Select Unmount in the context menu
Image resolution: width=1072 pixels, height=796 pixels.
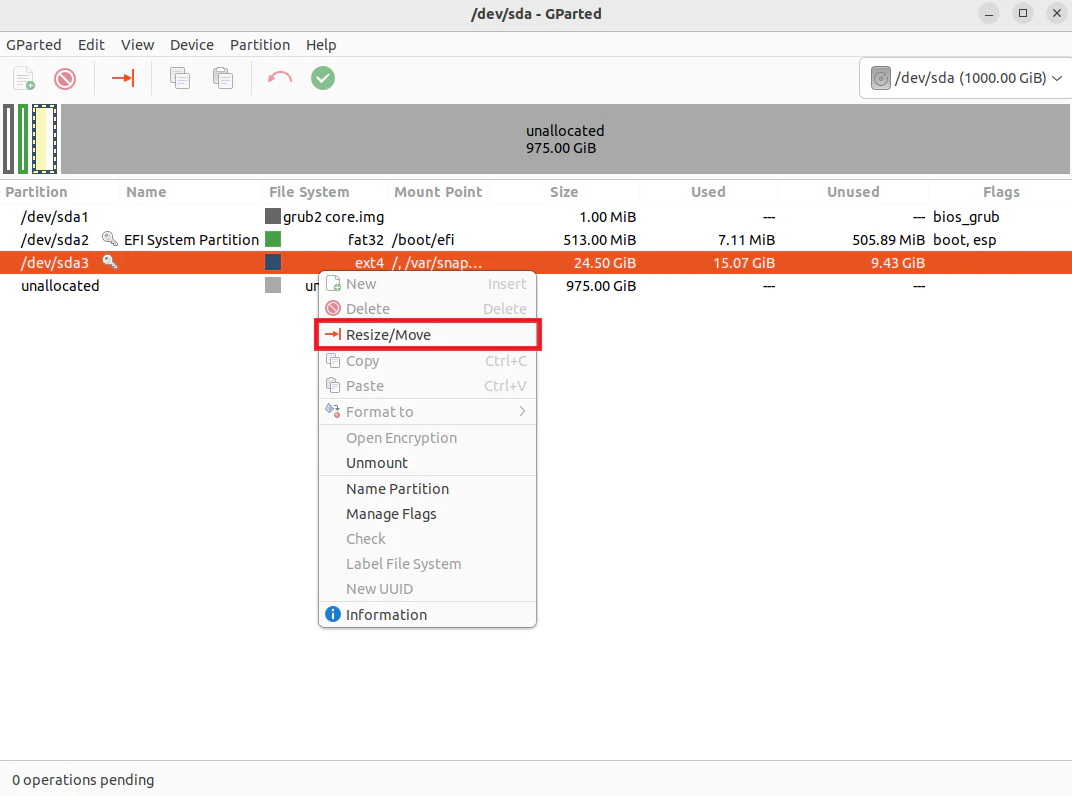pyautogui.click(x=427, y=463)
